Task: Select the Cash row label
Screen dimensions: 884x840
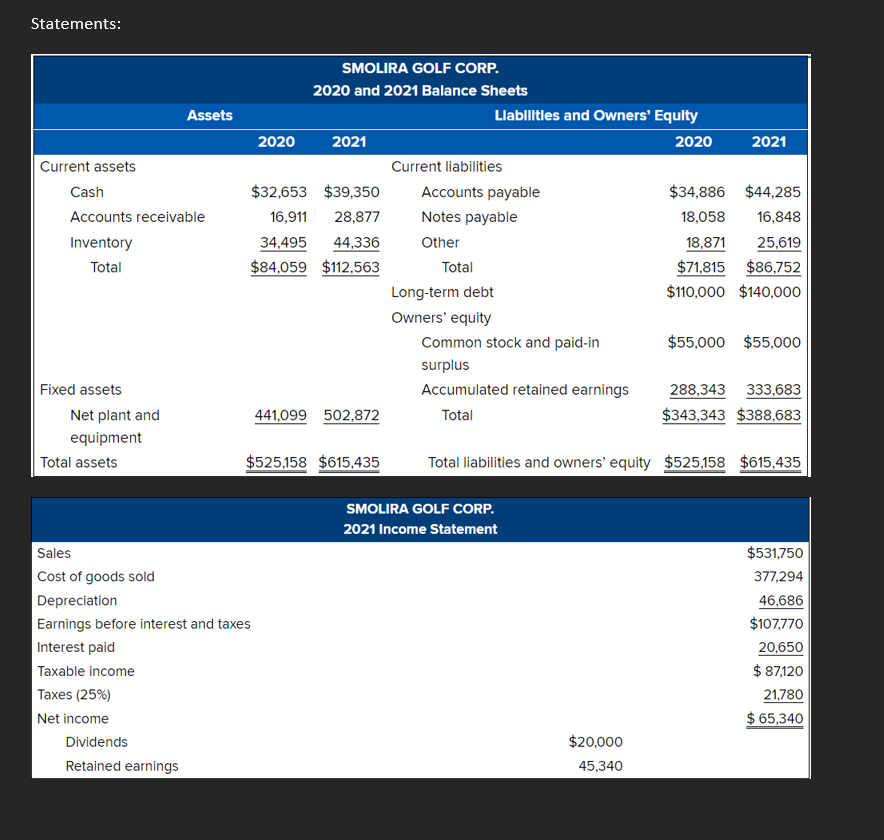Action: pyautogui.click(x=86, y=192)
